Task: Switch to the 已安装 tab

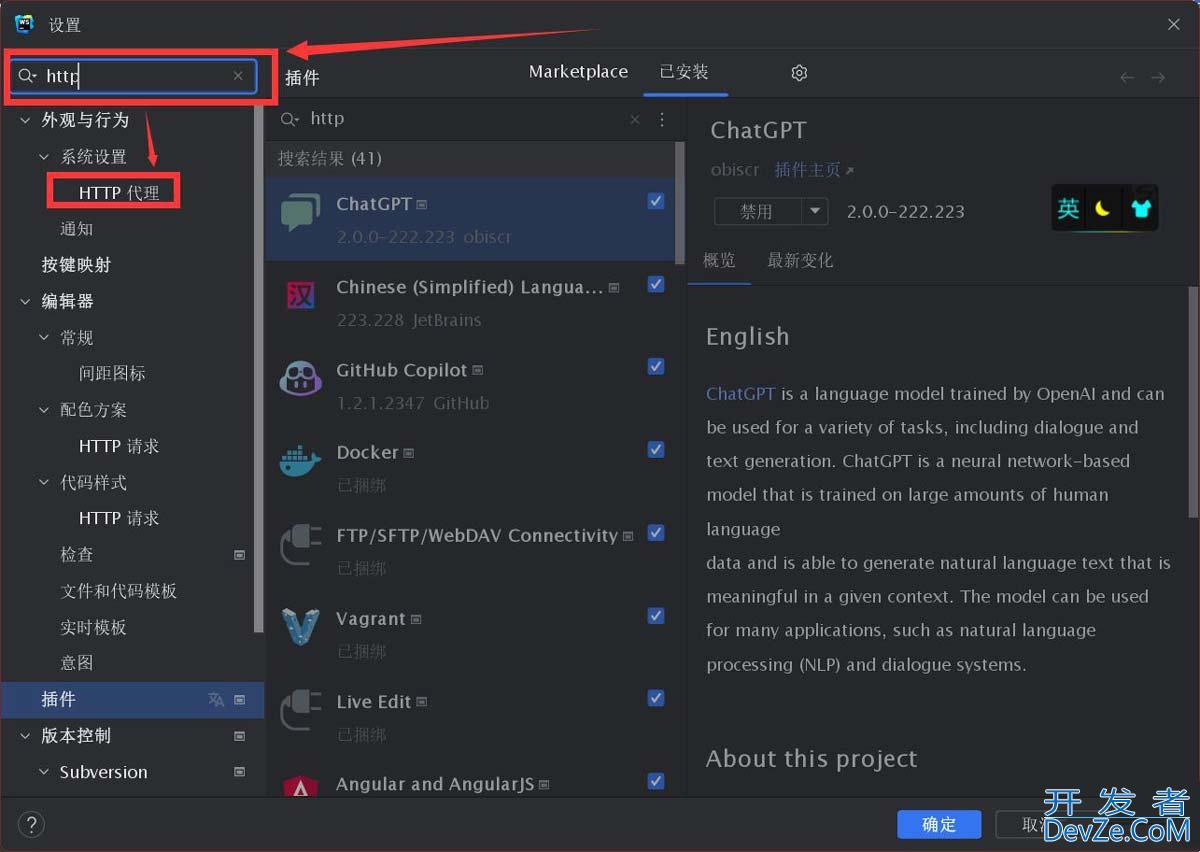Action: (x=684, y=72)
